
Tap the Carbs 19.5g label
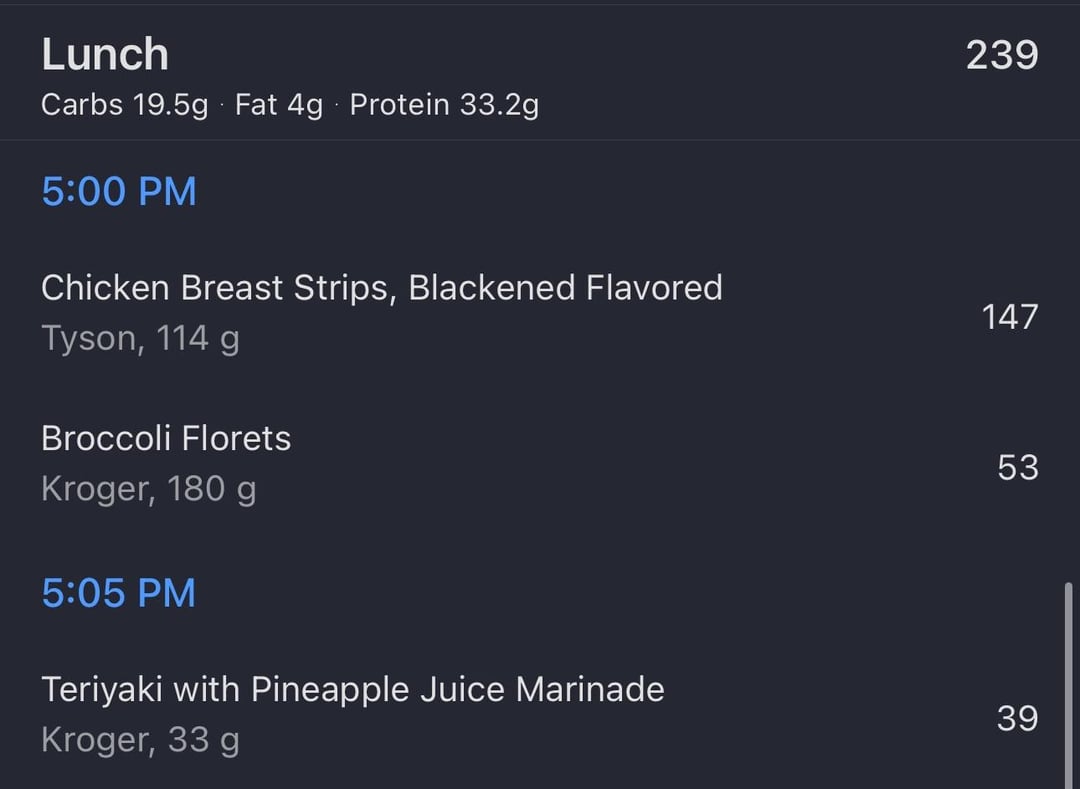pos(125,105)
